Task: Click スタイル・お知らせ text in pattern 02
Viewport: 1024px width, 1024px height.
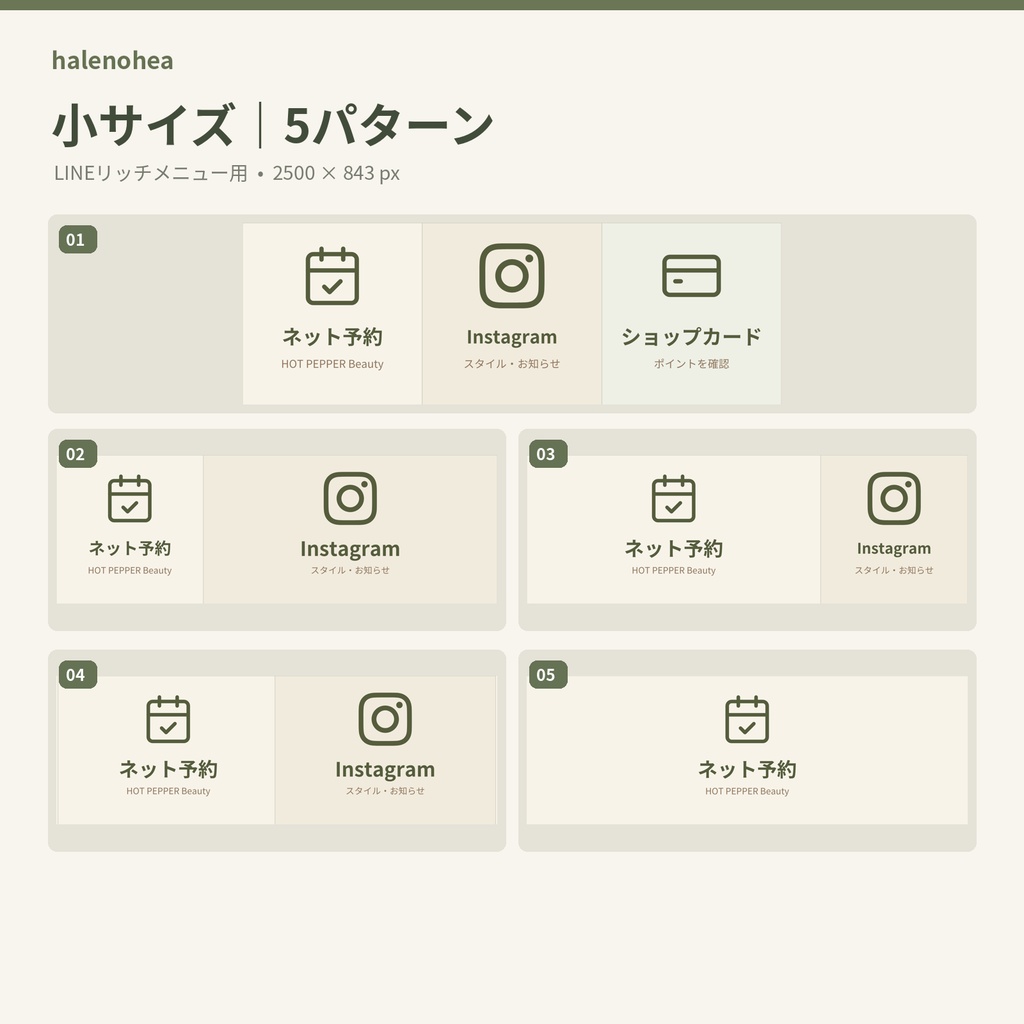Action: (x=350, y=570)
